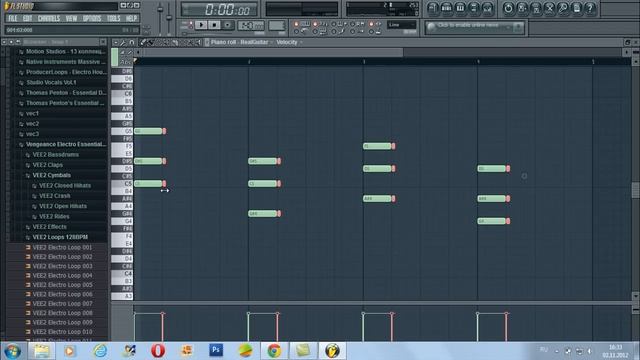
Task: Toggle the Abc key labels button
Action: click(x=126, y=62)
